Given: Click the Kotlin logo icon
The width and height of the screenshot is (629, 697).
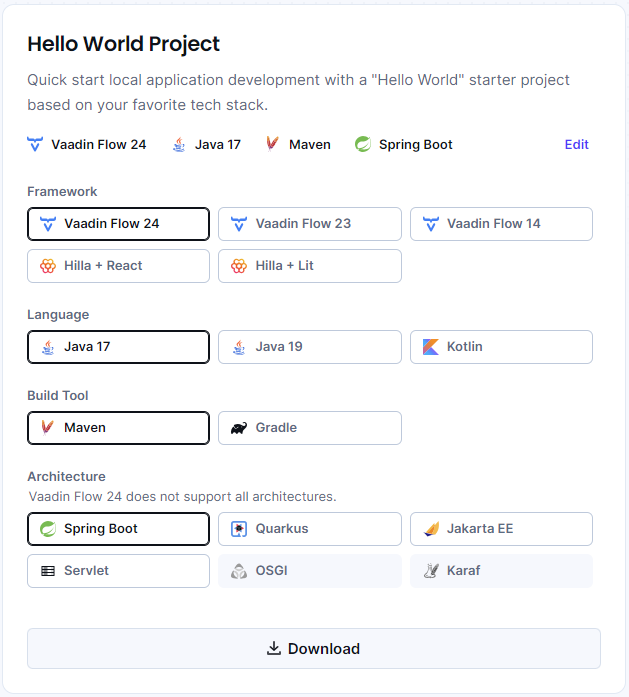Looking at the screenshot, I should [430, 347].
